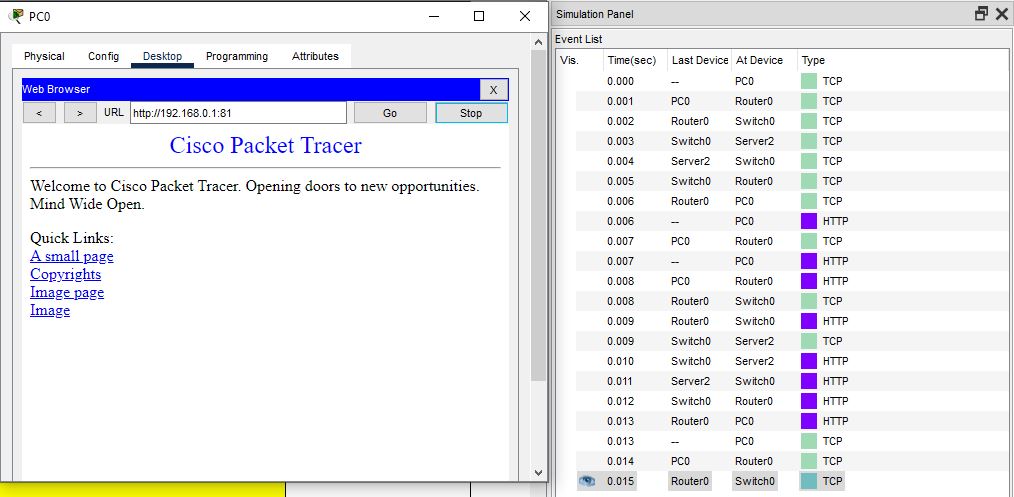Image resolution: width=1014 pixels, height=497 pixels.
Task: Follow the 'Image page' link
Action: coord(67,292)
